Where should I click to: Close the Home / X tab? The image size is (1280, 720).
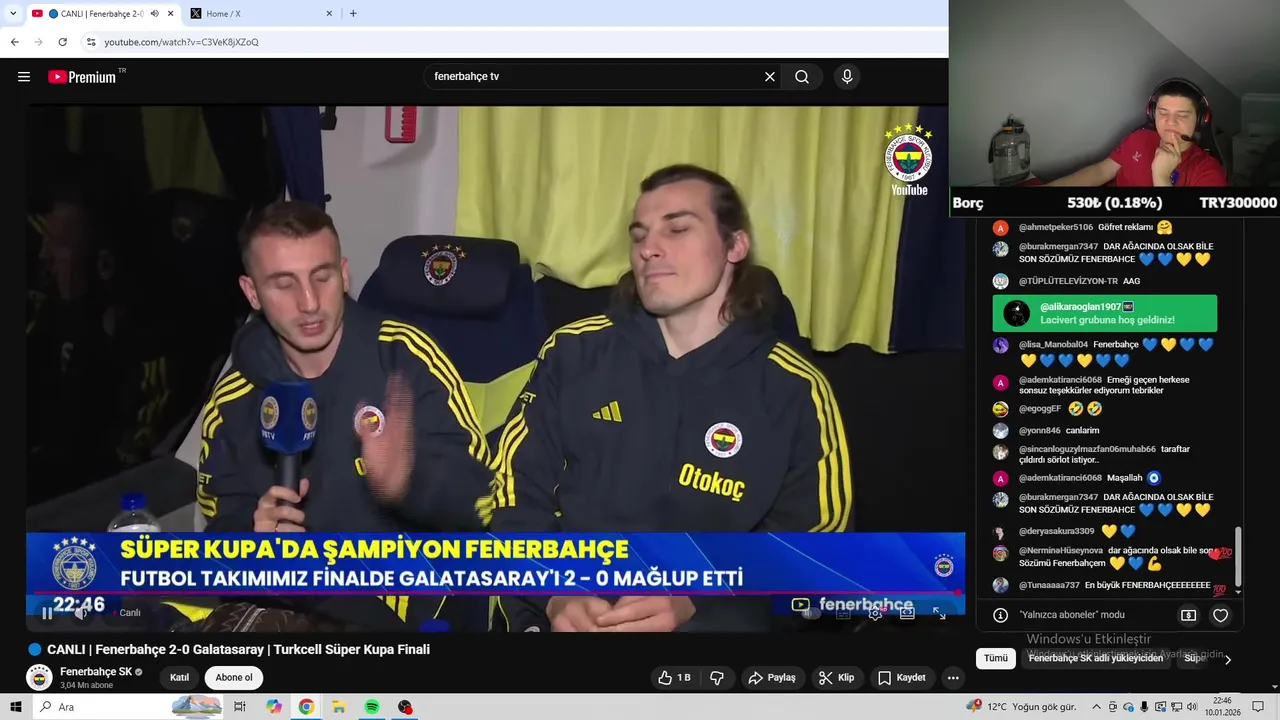click(x=329, y=14)
